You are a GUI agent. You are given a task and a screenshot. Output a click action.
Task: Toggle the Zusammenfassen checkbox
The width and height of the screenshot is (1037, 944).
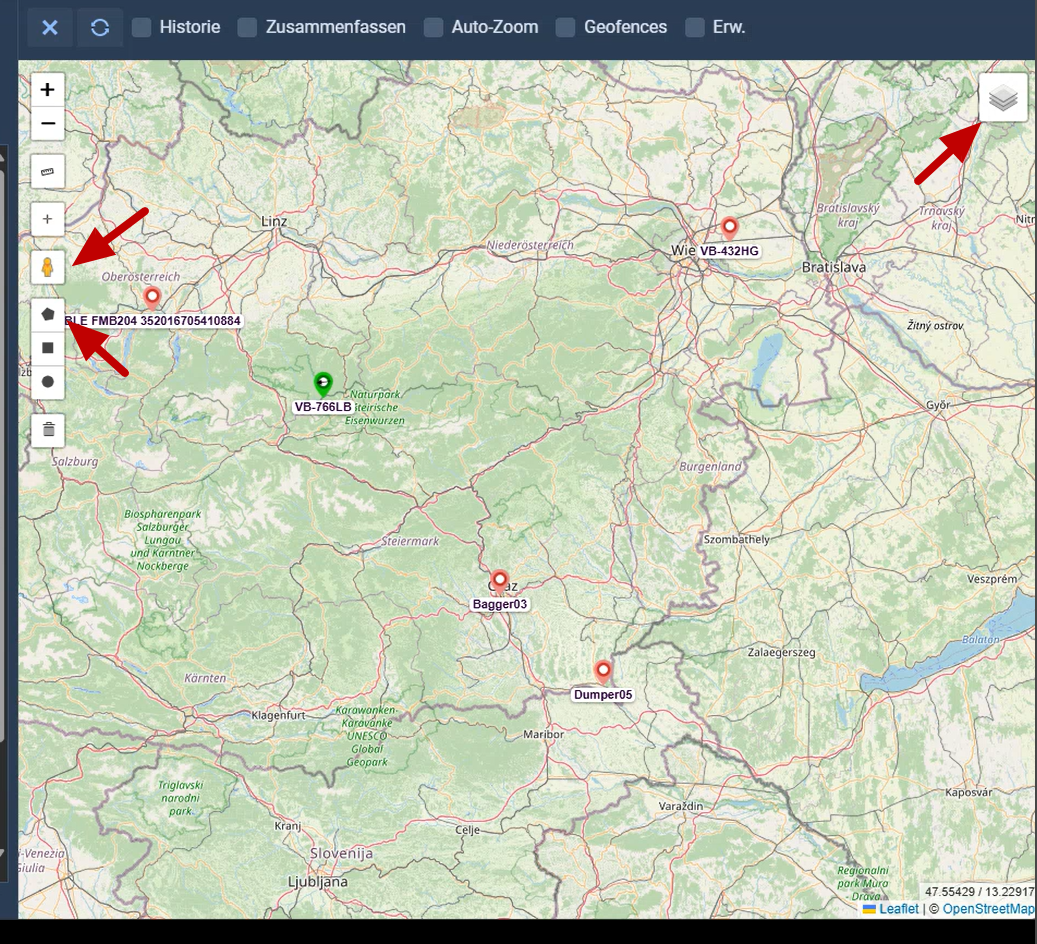coord(248,27)
